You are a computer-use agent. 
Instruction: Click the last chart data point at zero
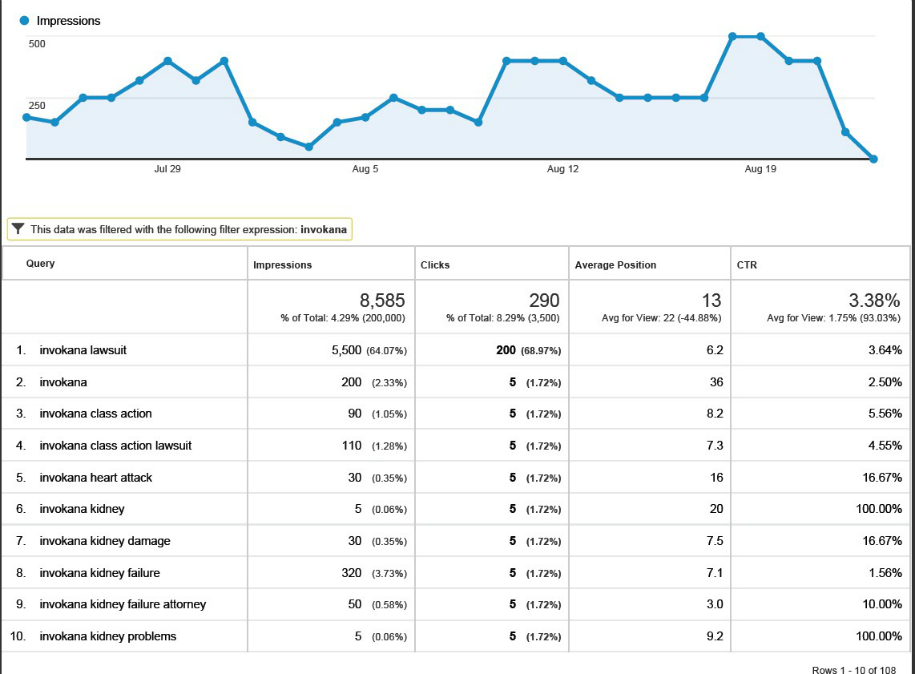874,159
